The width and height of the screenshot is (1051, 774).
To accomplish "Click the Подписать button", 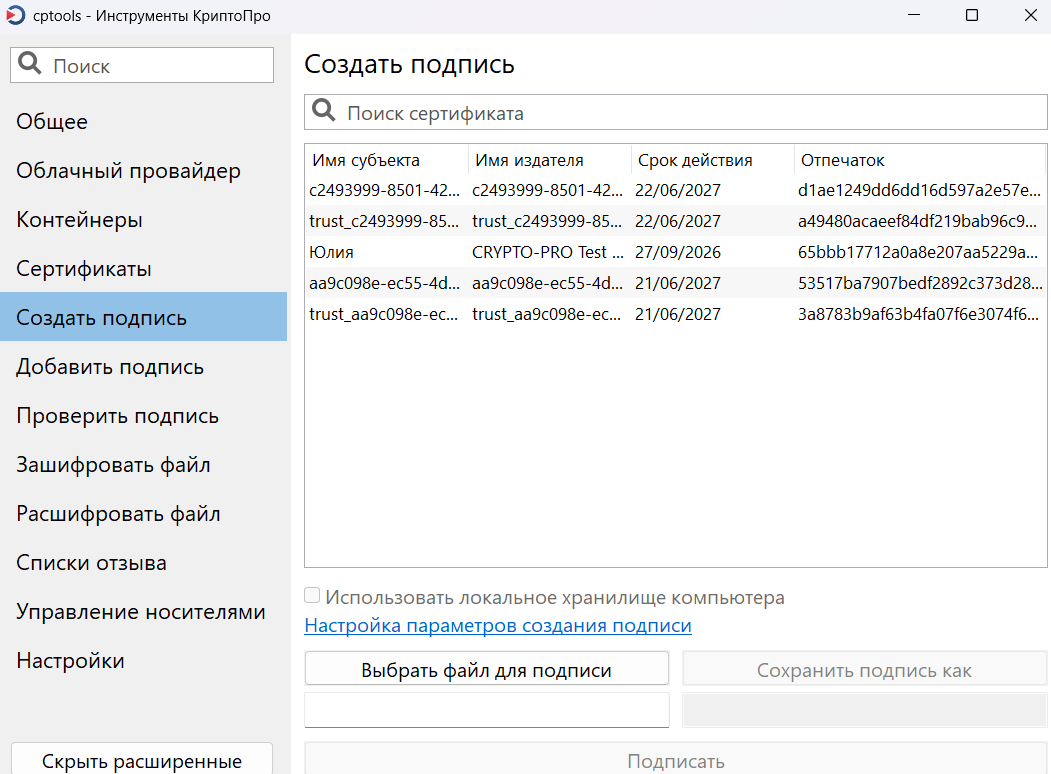I will coord(676,760).
